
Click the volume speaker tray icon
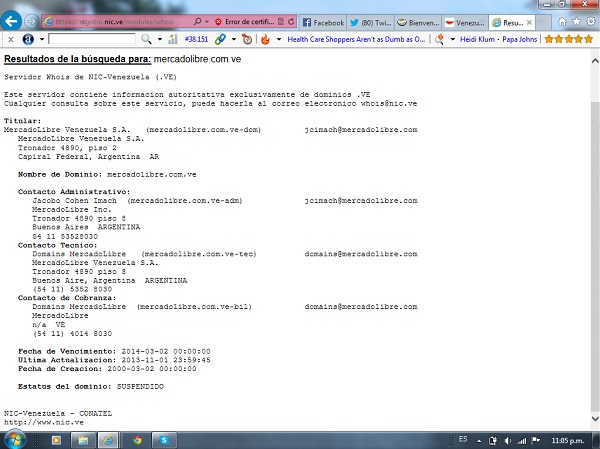point(507,441)
